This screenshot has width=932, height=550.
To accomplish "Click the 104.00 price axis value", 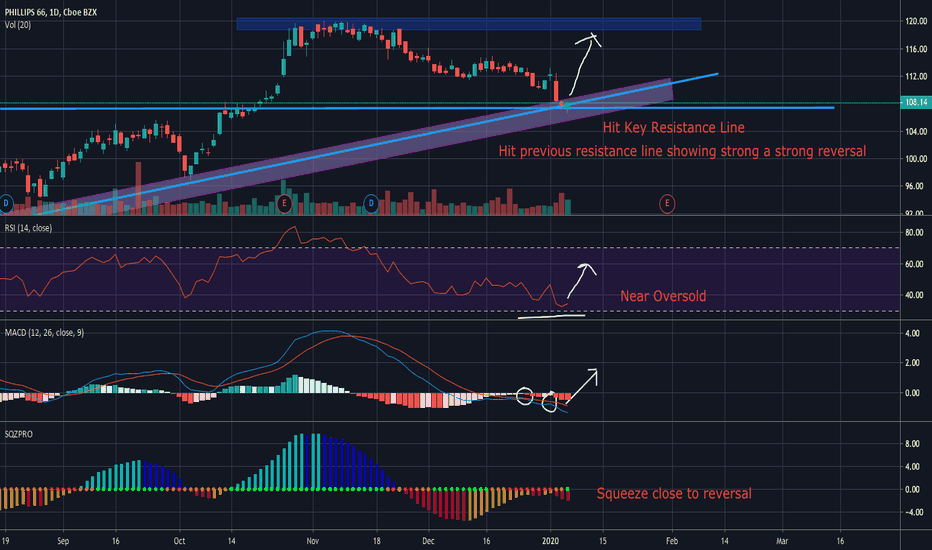I will (x=916, y=131).
